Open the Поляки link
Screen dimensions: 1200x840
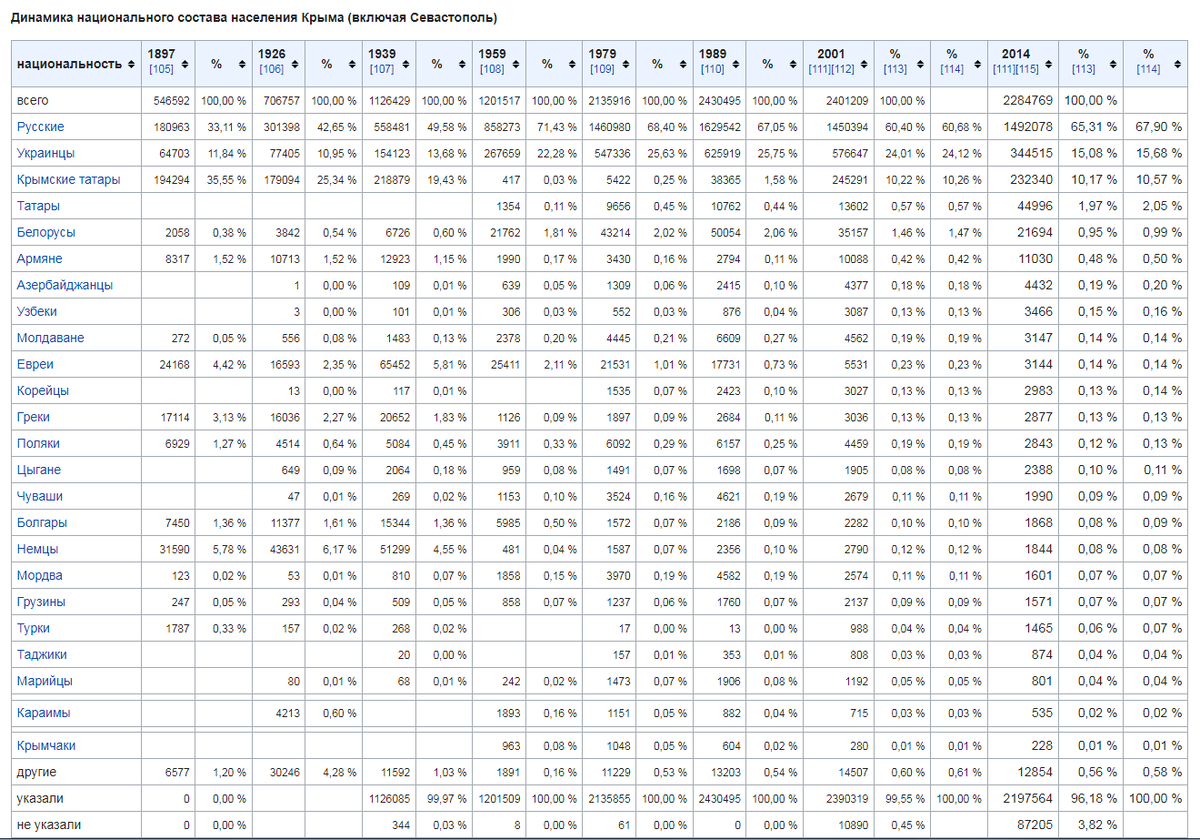[39, 443]
